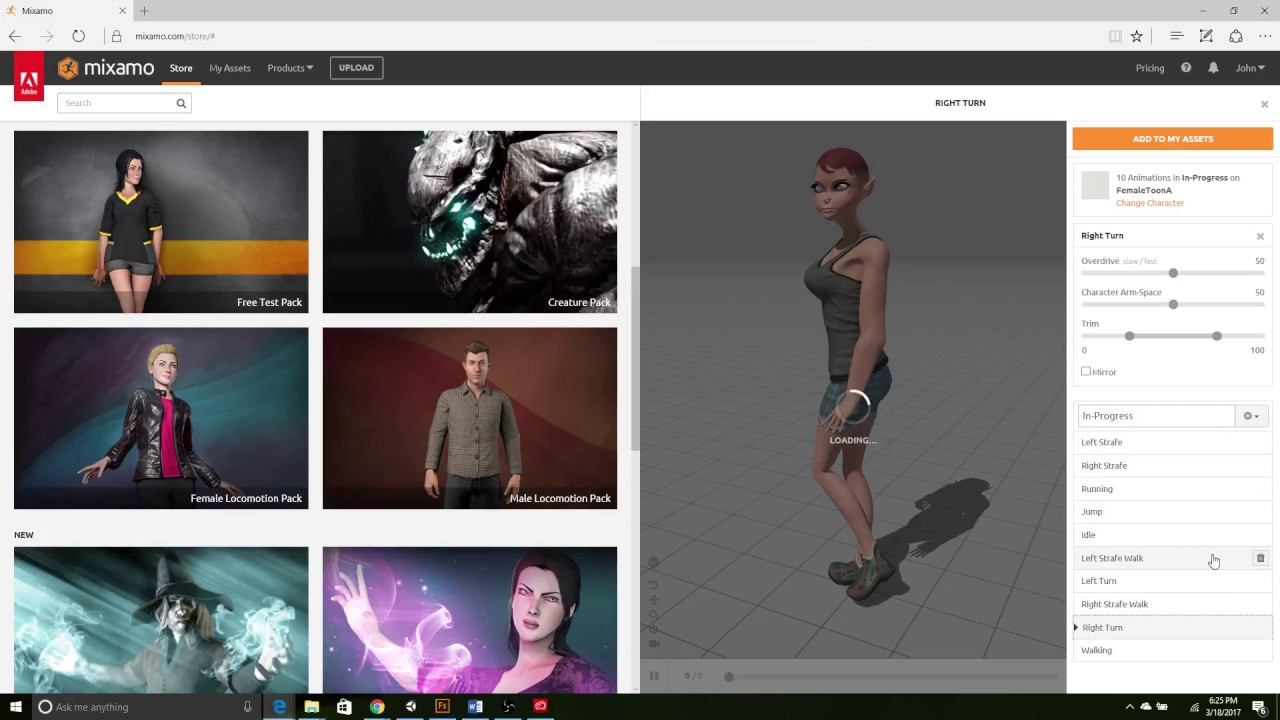Click the store page vertical scrollbar
Image resolution: width=1280 pixels, height=720 pixels.
(634, 358)
